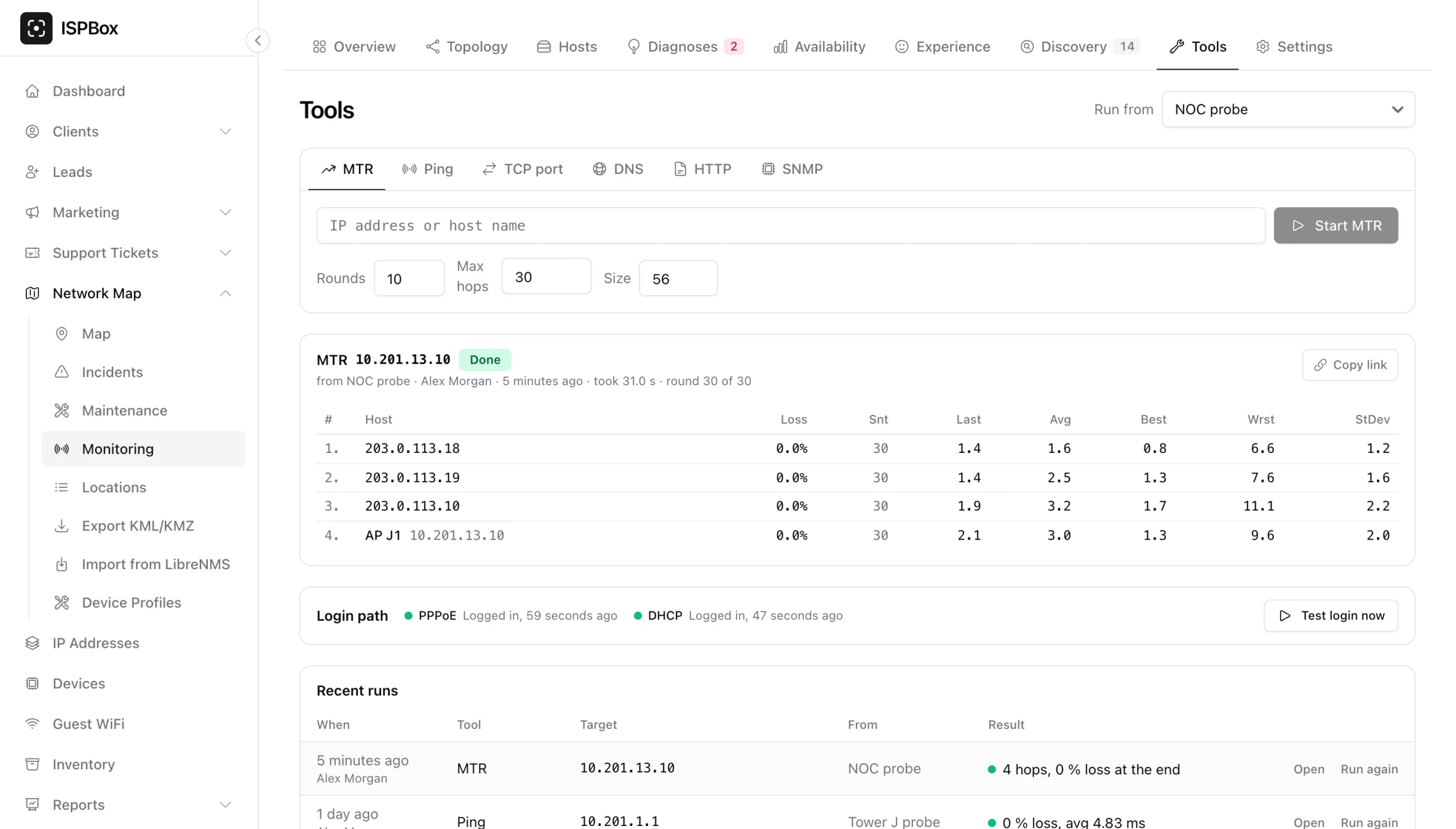Click the AP J1 hop host row
Screen dimensions: 1456x829
[857, 535]
